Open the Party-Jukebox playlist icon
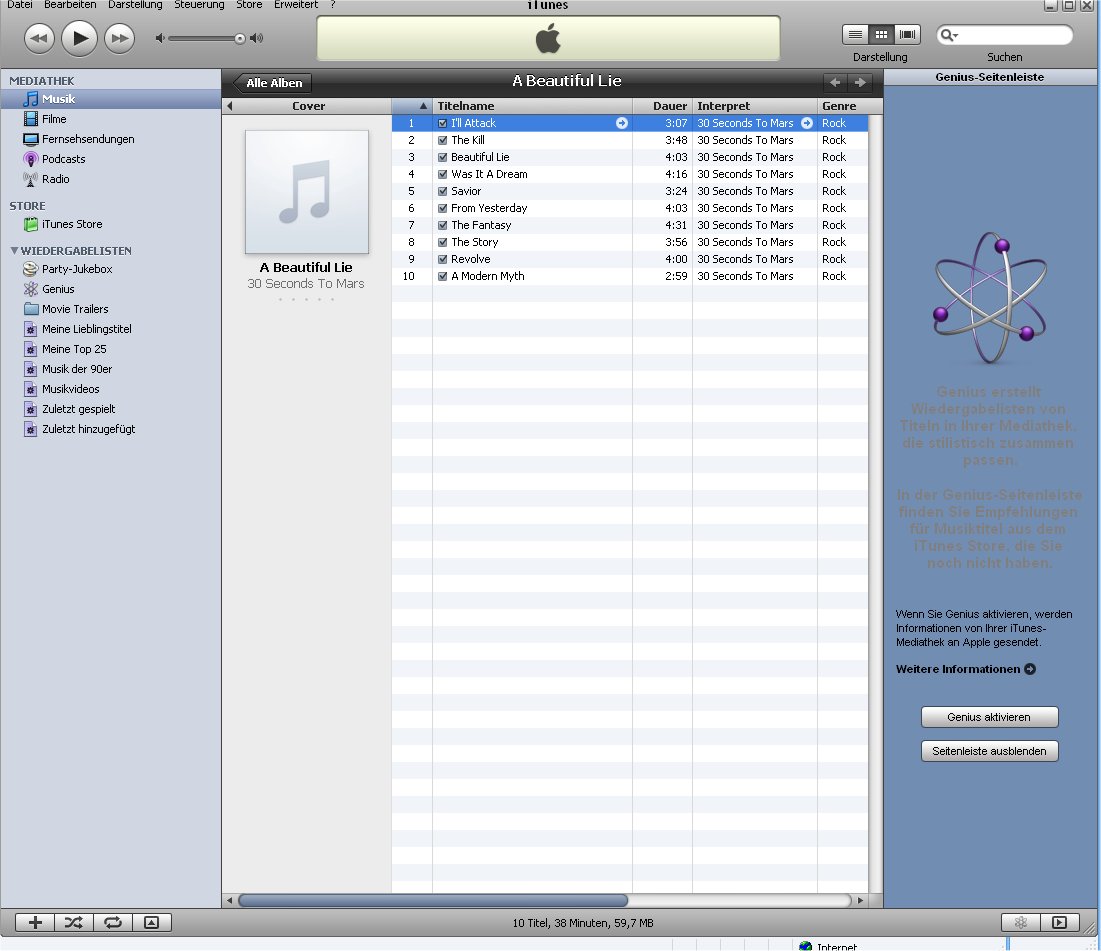The width and height of the screenshot is (1101, 951). click(x=30, y=269)
